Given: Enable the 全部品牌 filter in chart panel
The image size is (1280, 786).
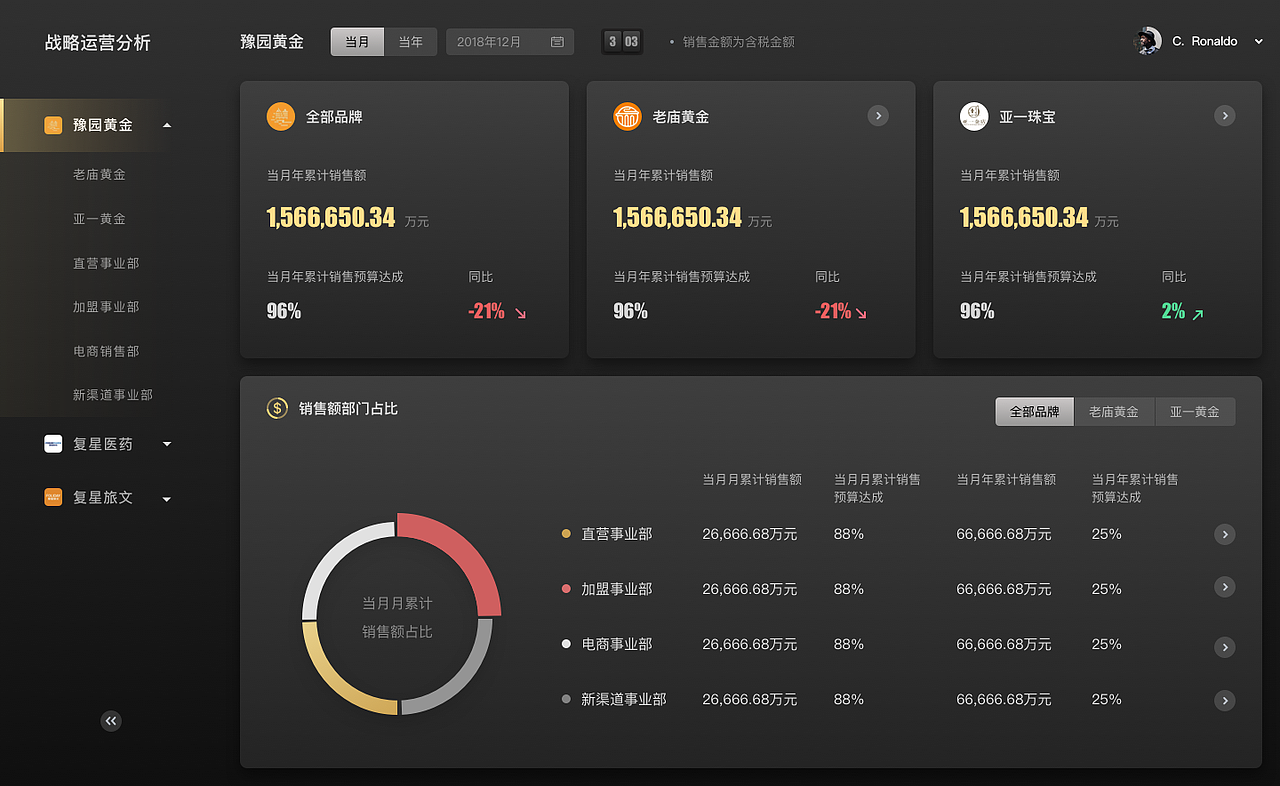Looking at the screenshot, I should tap(1034, 411).
